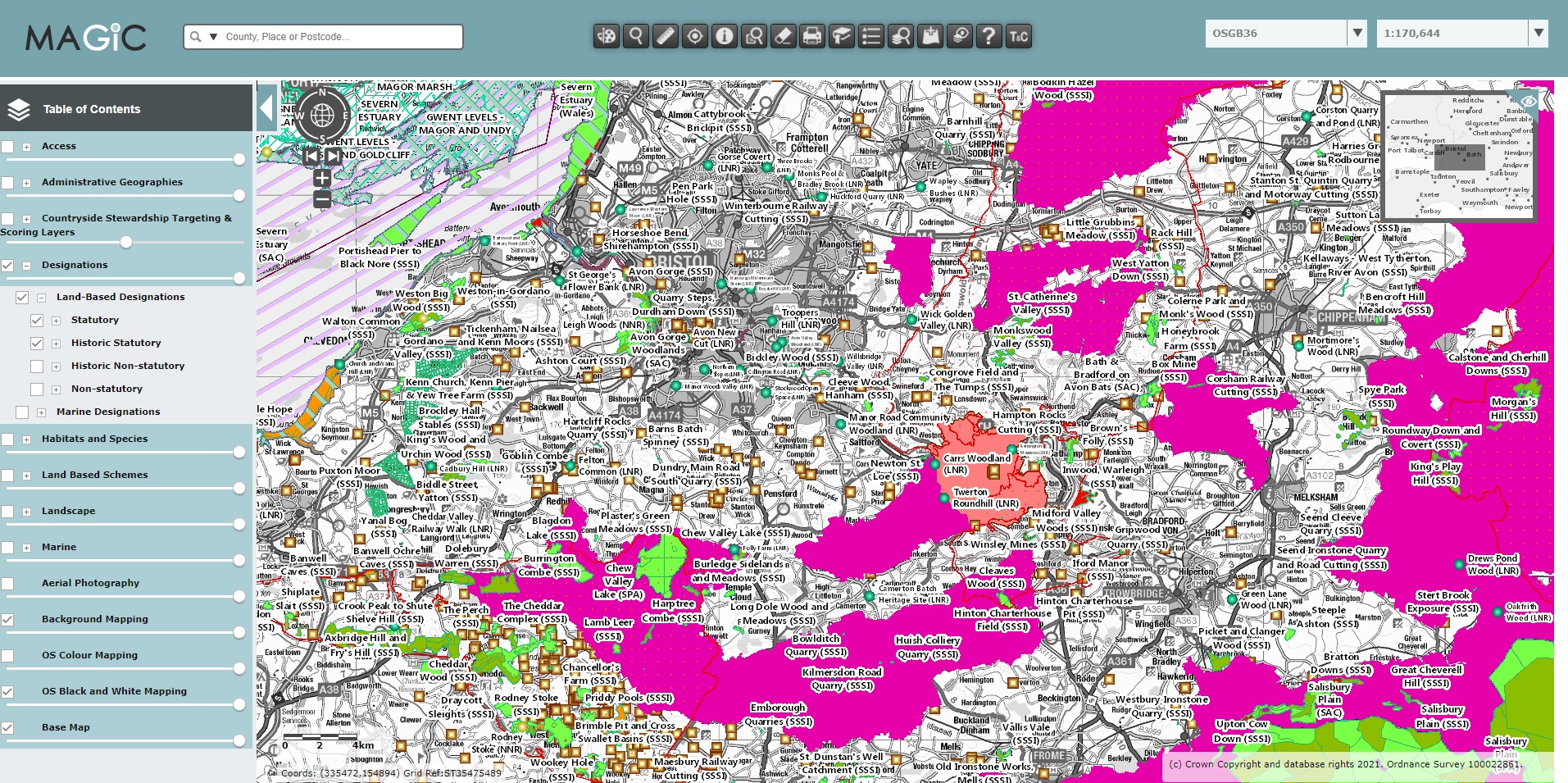Screen dimensions: 1568x783
Task: Enable the Aerial Photography checkbox
Action: [x=7, y=584]
